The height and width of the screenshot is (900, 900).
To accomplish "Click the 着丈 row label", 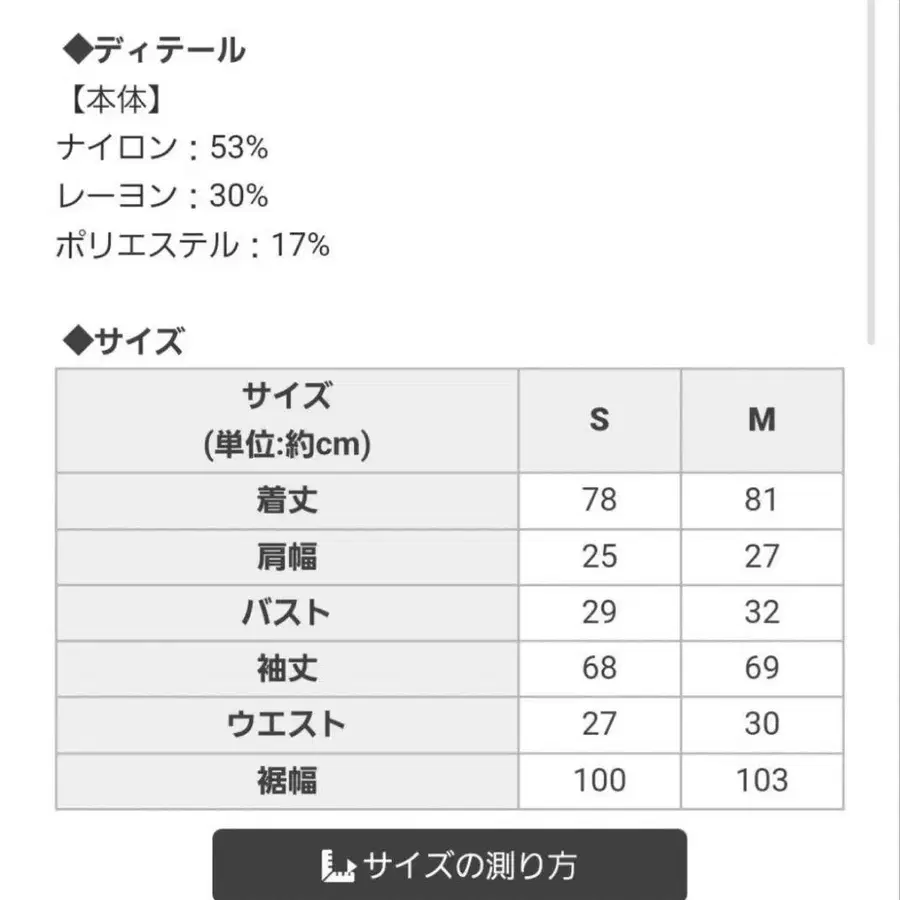I will 287,500.
